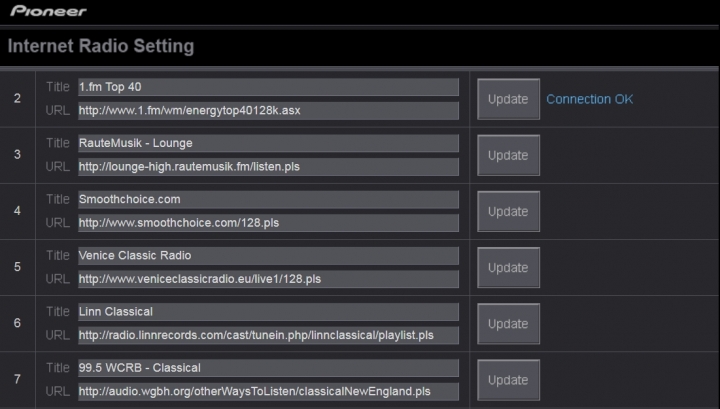Click Update for RauteMusik - Lounge
The width and height of the screenshot is (720, 409).
pyautogui.click(x=508, y=155)
